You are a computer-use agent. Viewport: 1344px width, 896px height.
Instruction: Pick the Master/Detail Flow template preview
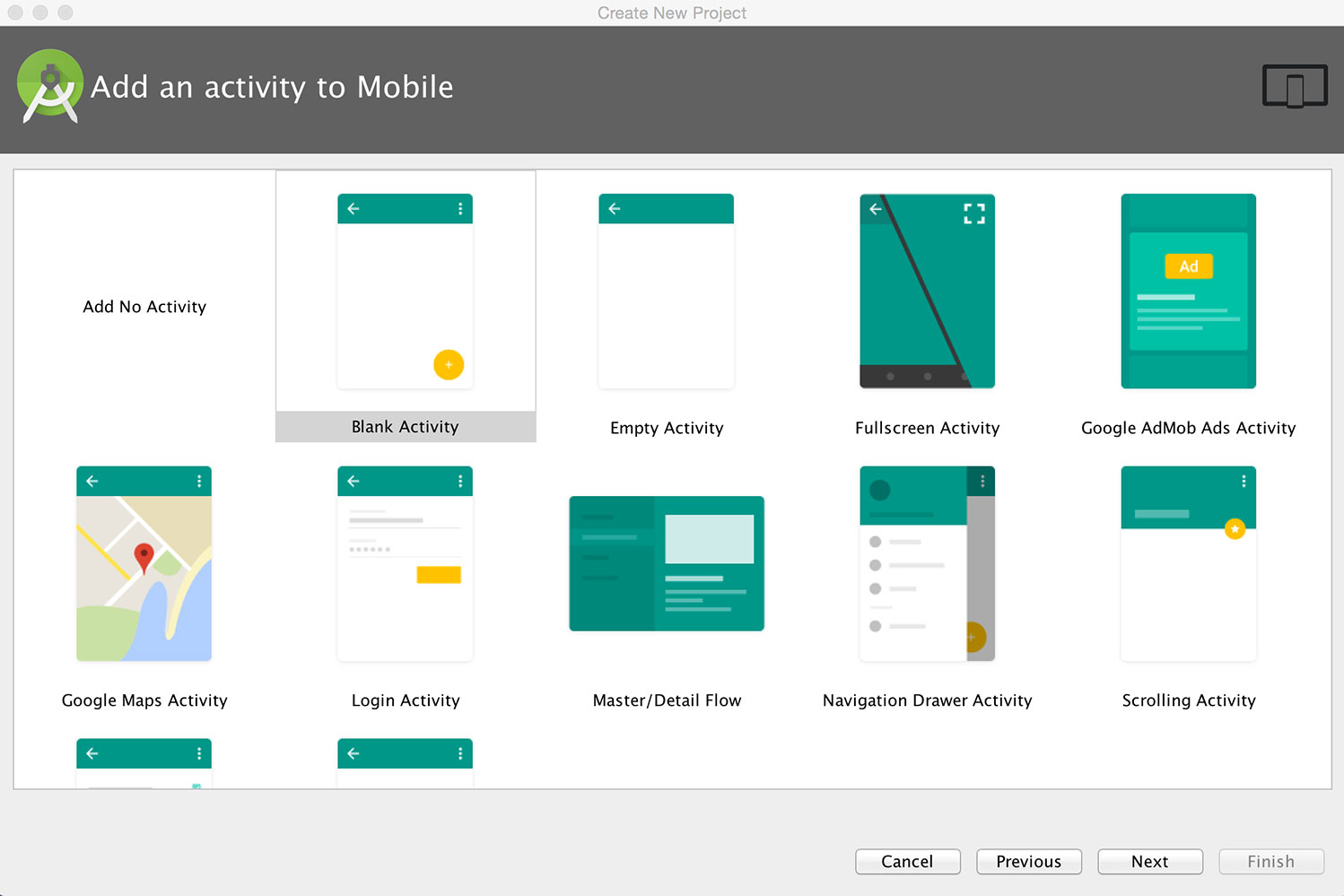[666, 564]
